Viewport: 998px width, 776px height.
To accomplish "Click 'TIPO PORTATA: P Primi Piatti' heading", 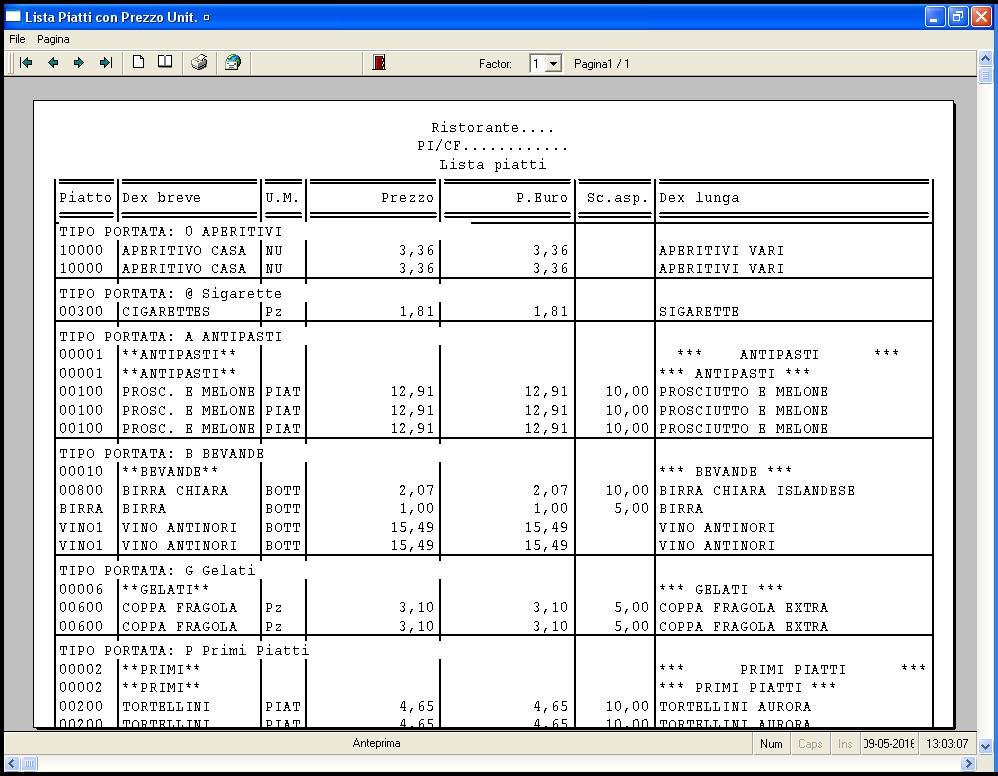I will click(184, 650).
